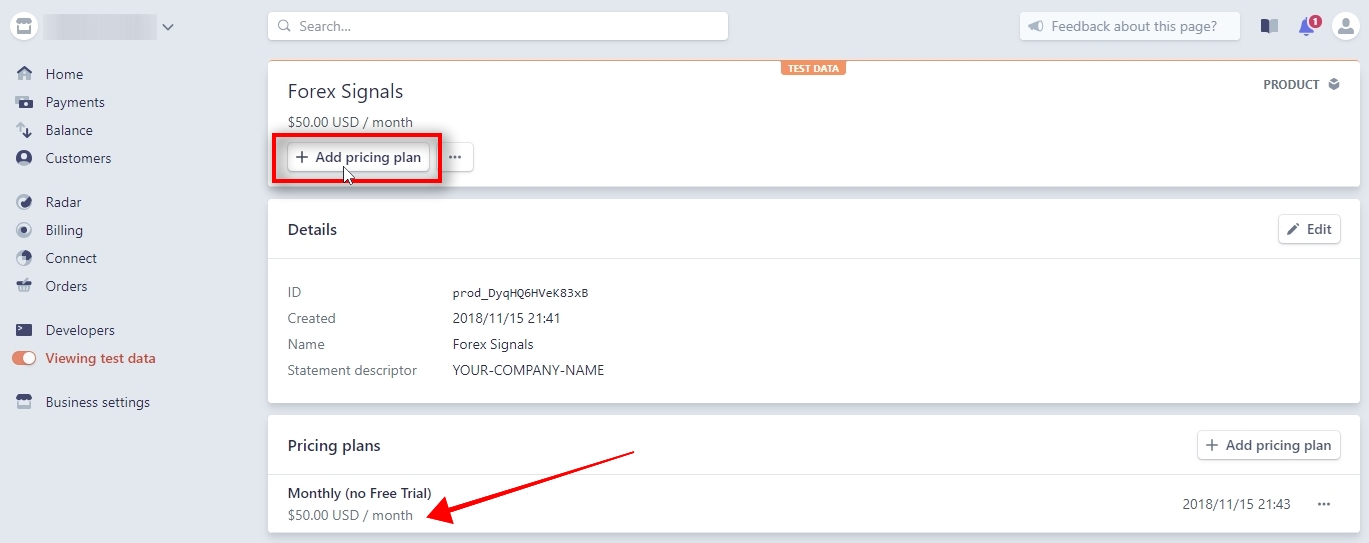1369x543 pixels.
Task: Click the Edit button in Details
Action: click(x=1309, y=229)
